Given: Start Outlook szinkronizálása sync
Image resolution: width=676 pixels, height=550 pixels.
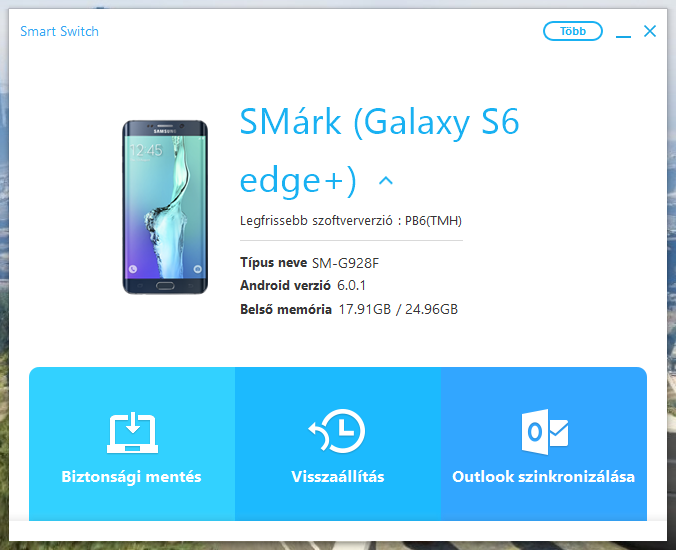Looking at the screenshot, I should tap(544, 444).
